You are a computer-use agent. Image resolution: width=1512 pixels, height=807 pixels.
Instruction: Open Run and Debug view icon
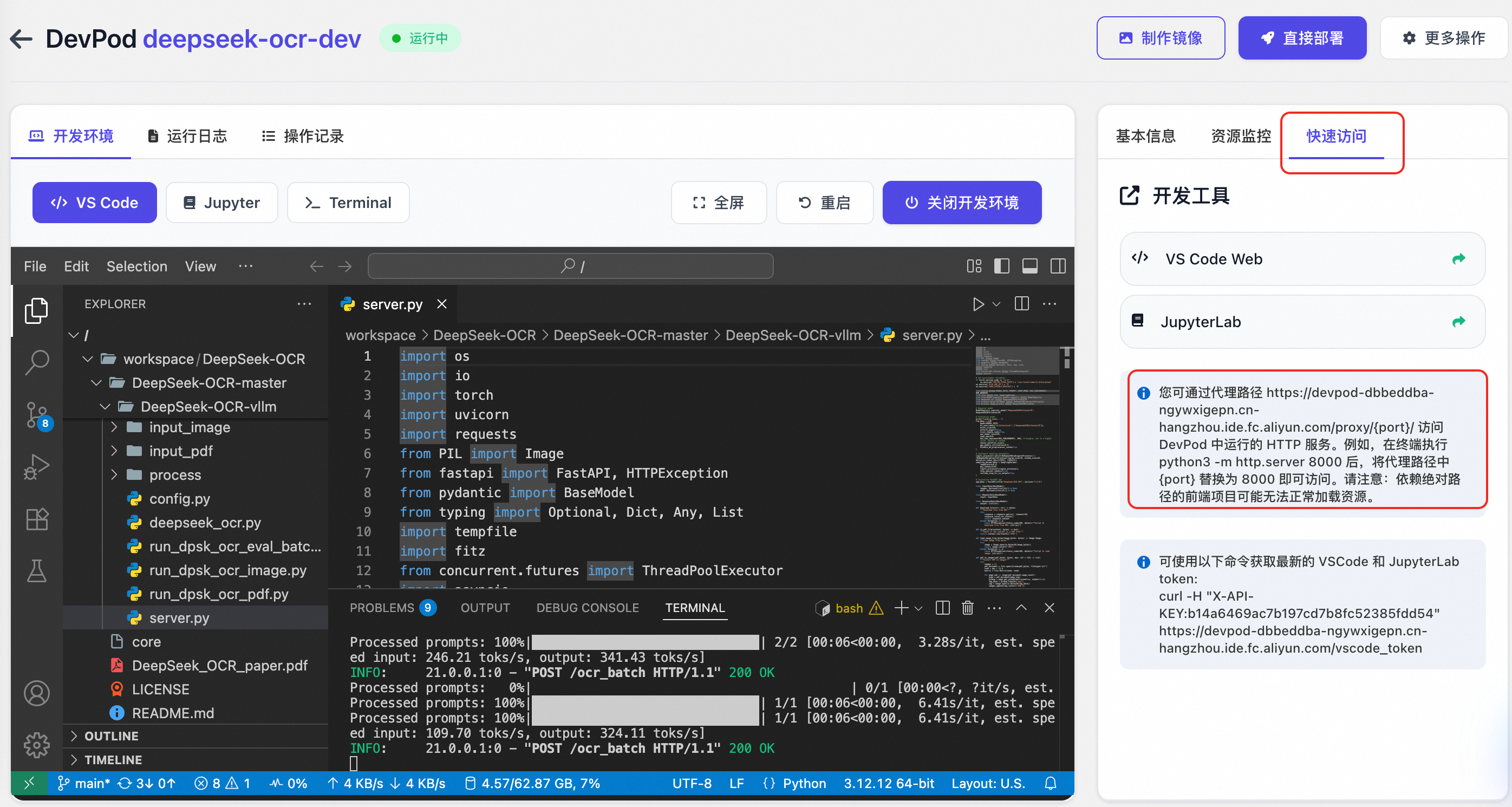point(36,466)
